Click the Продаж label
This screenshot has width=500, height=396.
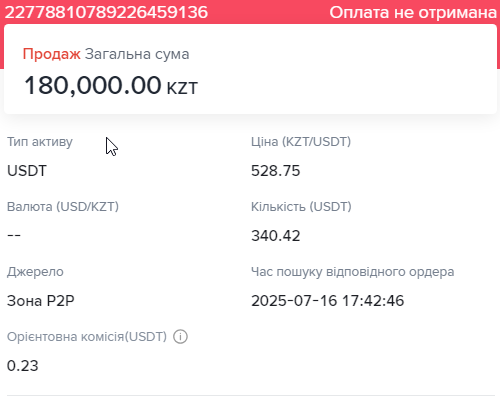click(51, 54)
